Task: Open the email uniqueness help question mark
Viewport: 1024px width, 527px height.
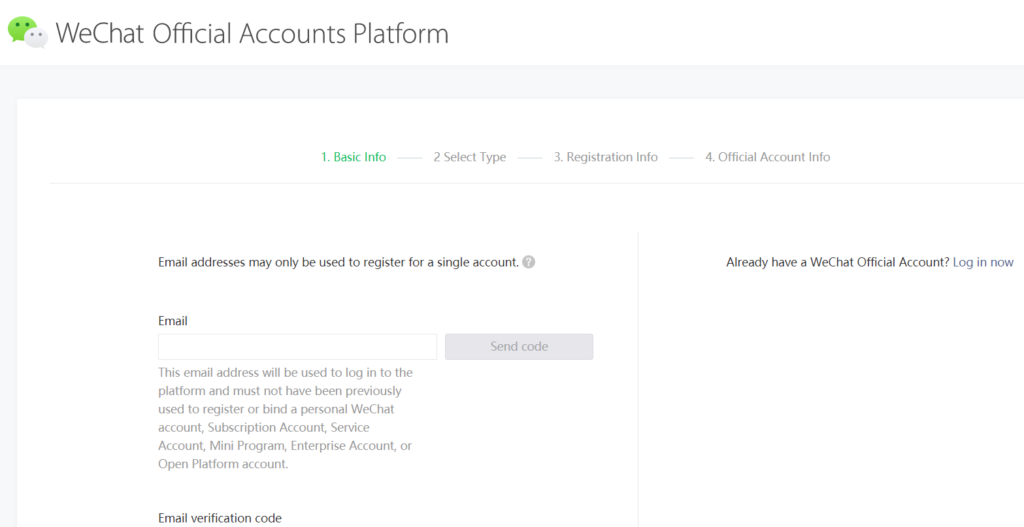Action: (x=529, y=262)
